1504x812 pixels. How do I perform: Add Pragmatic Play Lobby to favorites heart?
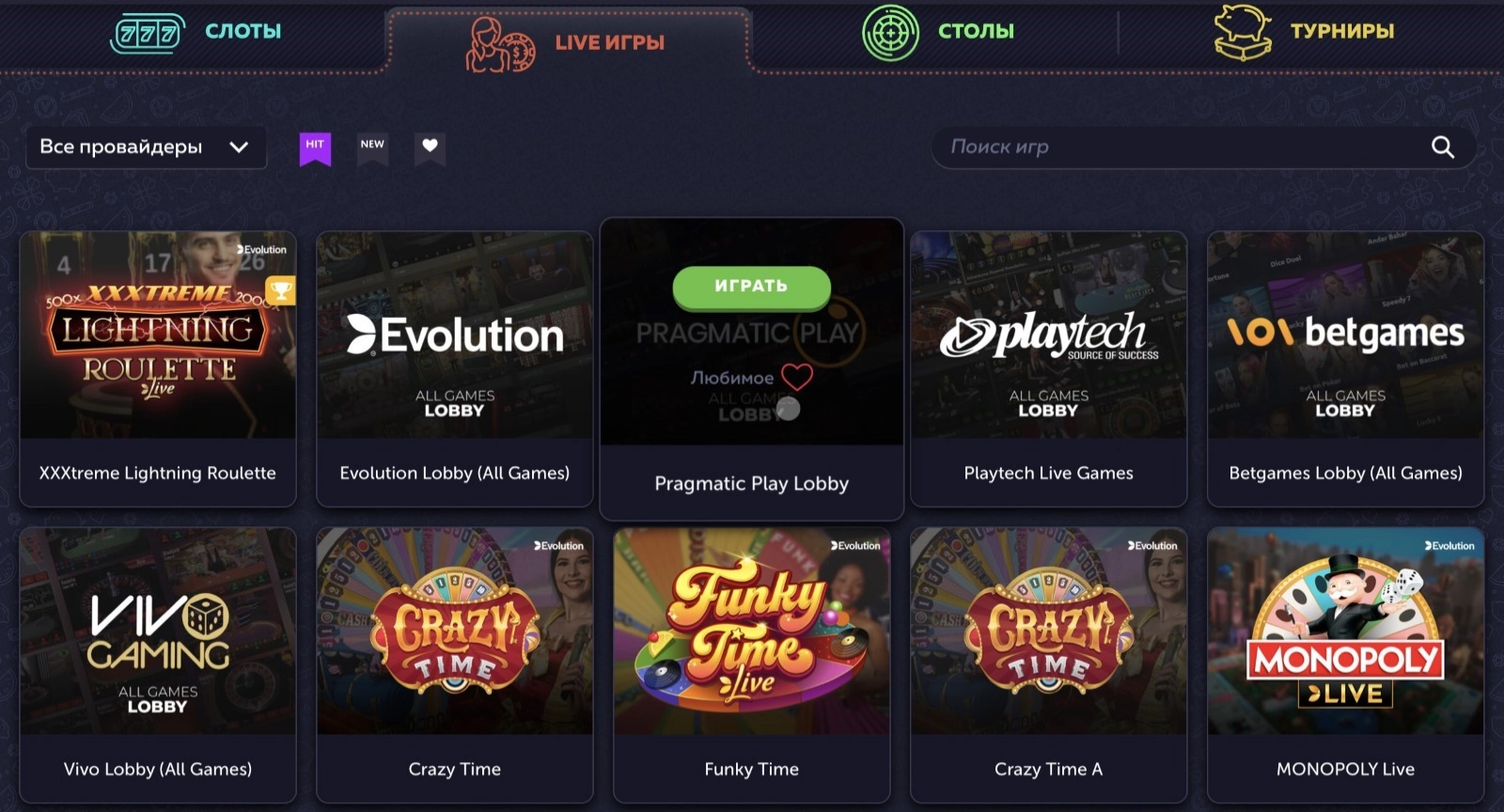click(x=797, y=378)
